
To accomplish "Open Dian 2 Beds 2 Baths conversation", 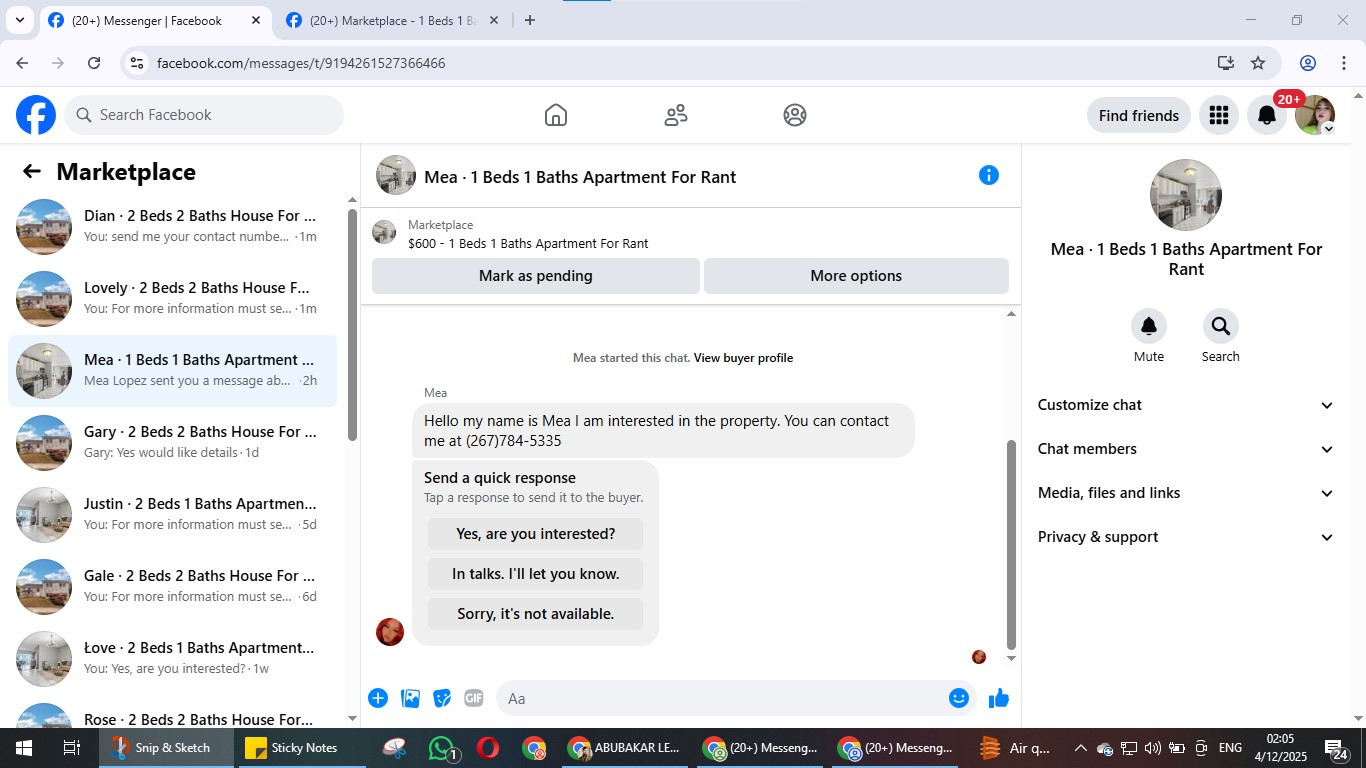I will (172, 227).
